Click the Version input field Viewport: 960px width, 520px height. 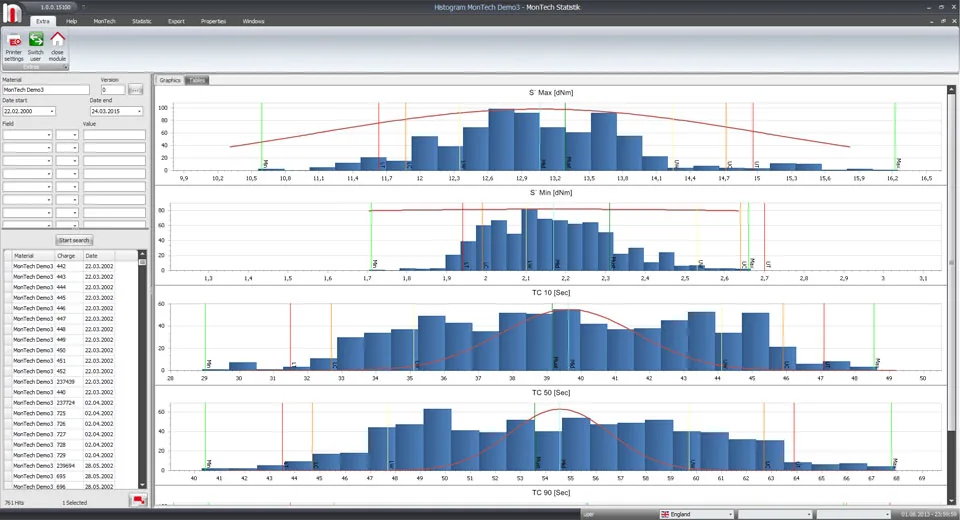pos(113,90)
